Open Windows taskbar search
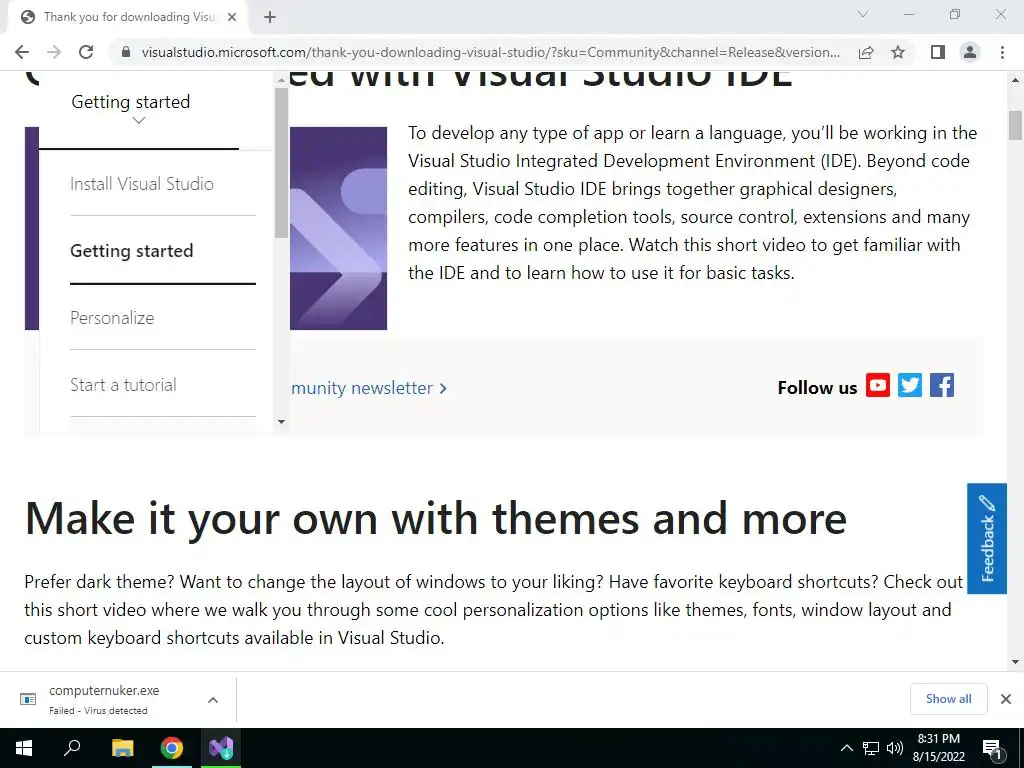This screenshot has height=768, width=1024. tap(72, 748)
